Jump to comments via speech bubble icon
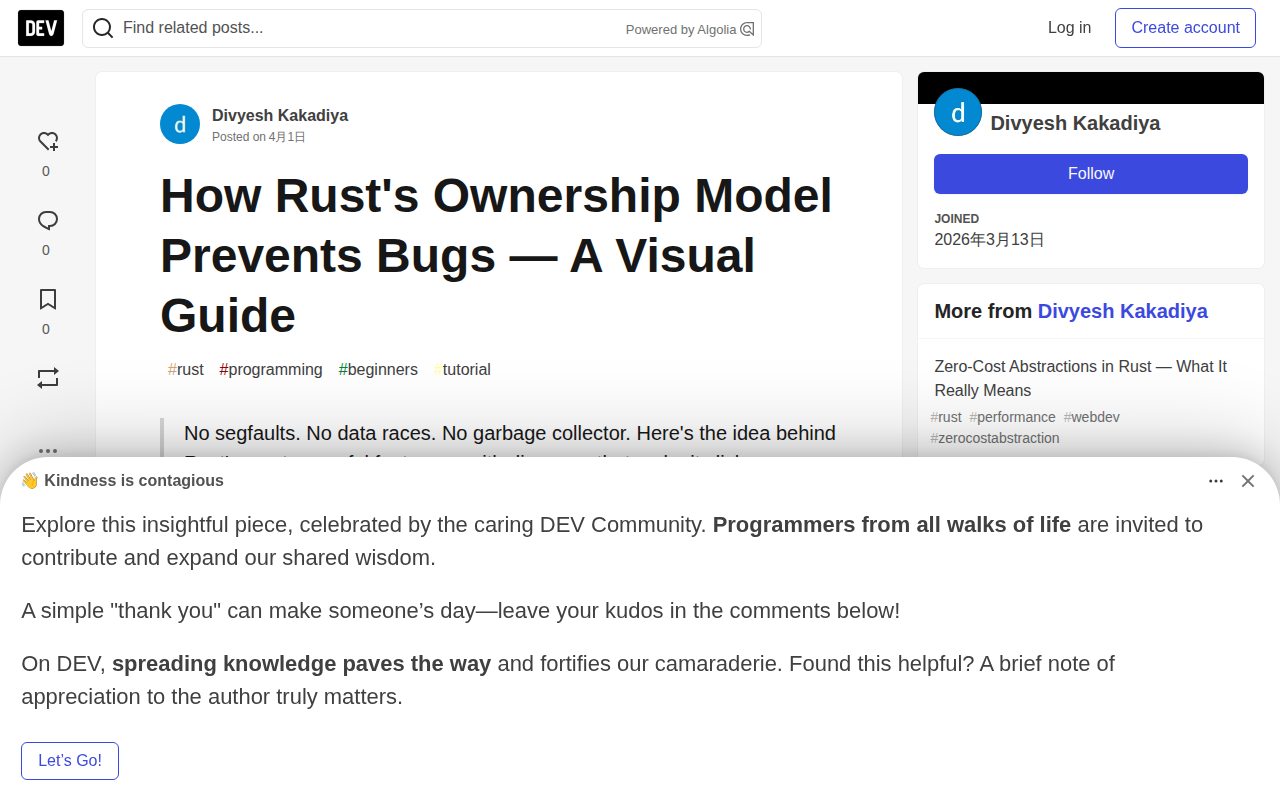1280x800 pixels. click(47, 220)
